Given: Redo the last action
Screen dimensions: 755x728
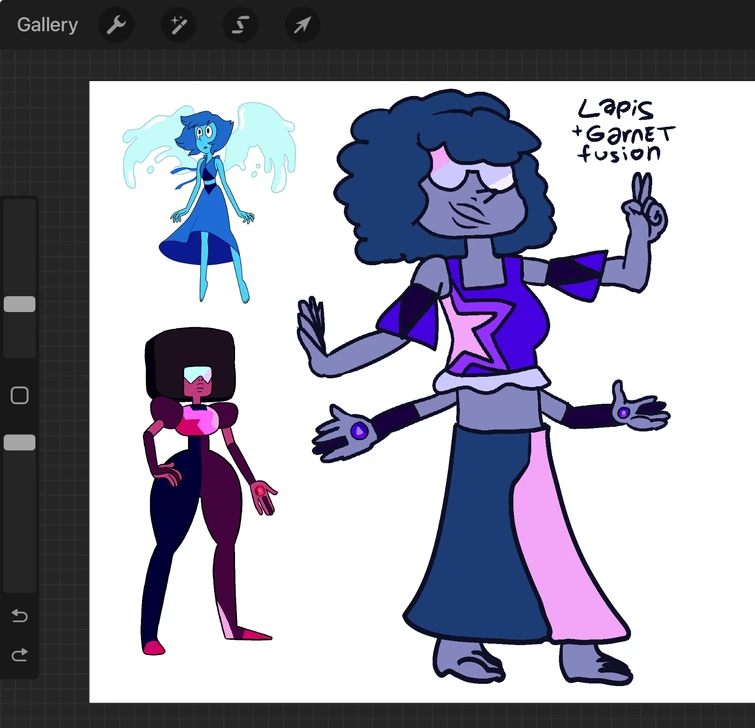Looking at the screenshot, I should (x=20, y=655).
